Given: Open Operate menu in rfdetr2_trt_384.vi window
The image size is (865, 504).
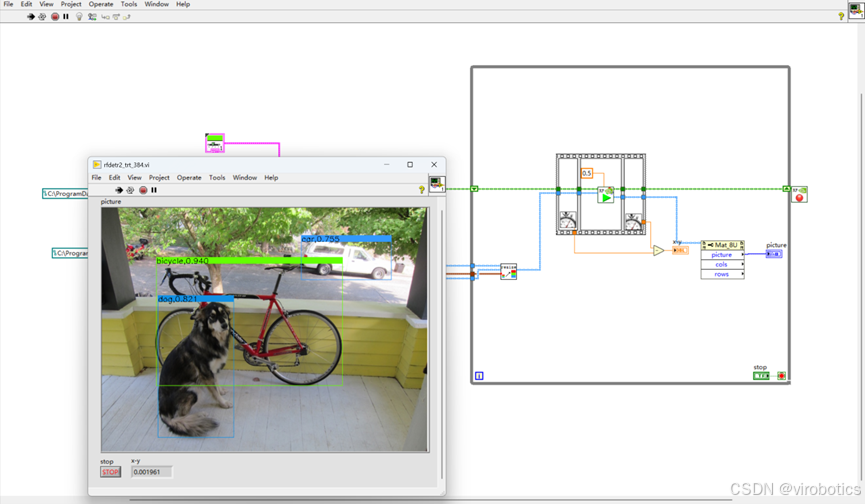Looking at the screenshot, I should [189, 178].
